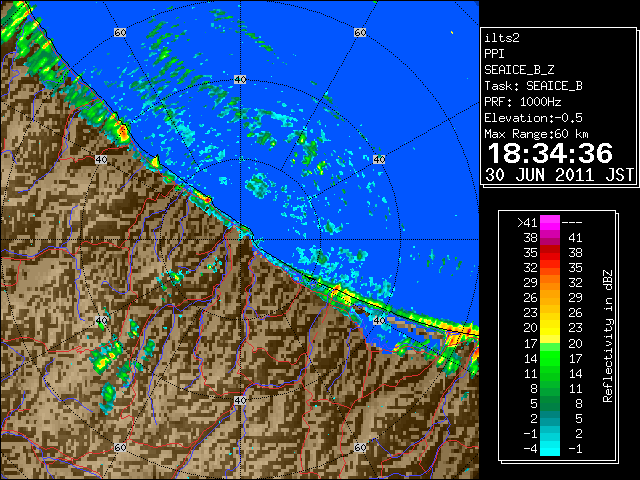Click the radar site name "ilts2"
This screenshot has width=640, height=480.
pos(502,38)
